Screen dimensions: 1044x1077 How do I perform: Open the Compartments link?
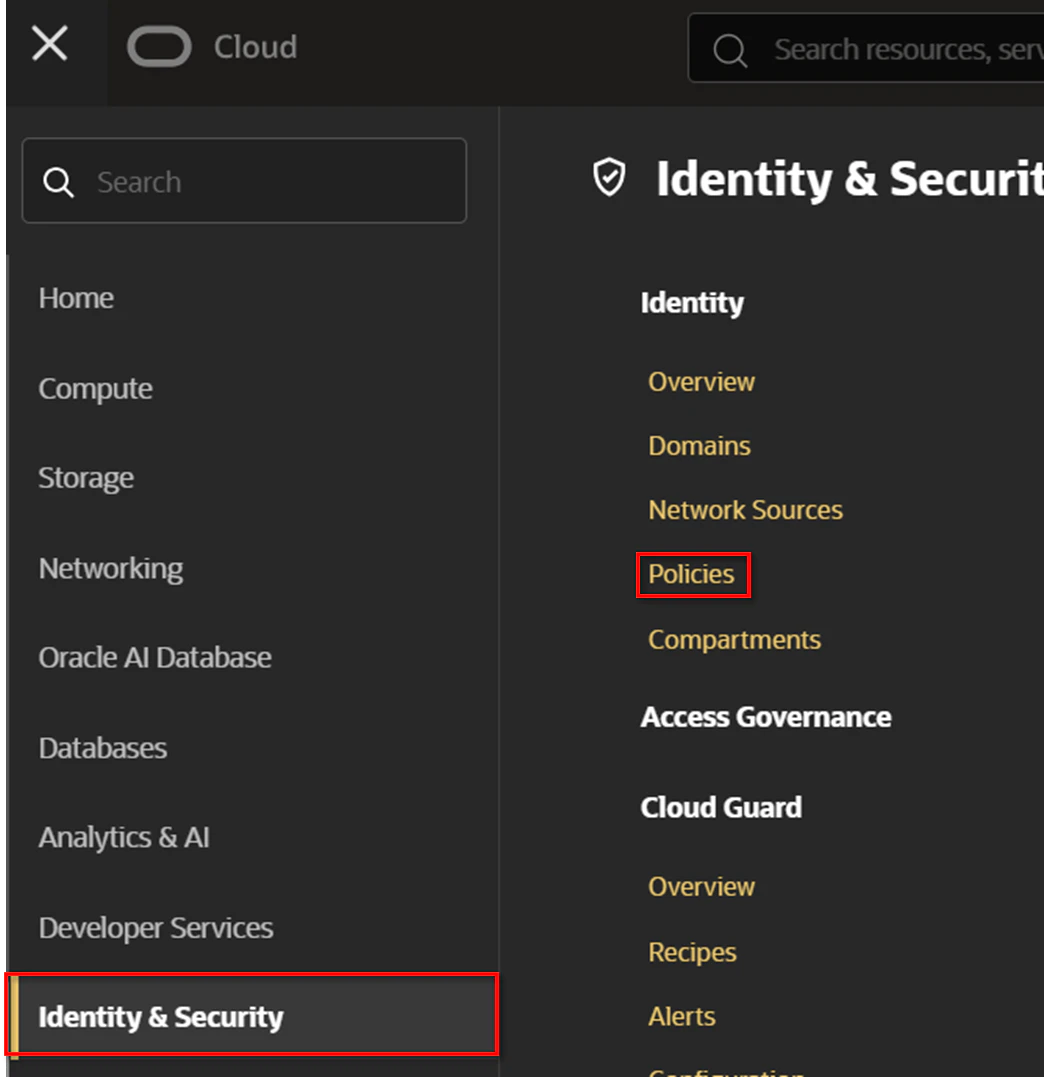tap(734, 640)
